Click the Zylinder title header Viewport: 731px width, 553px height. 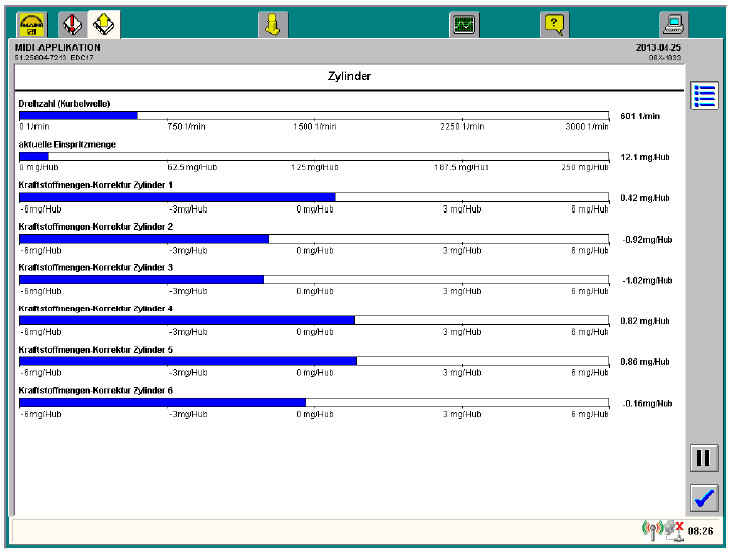[350, 76]
